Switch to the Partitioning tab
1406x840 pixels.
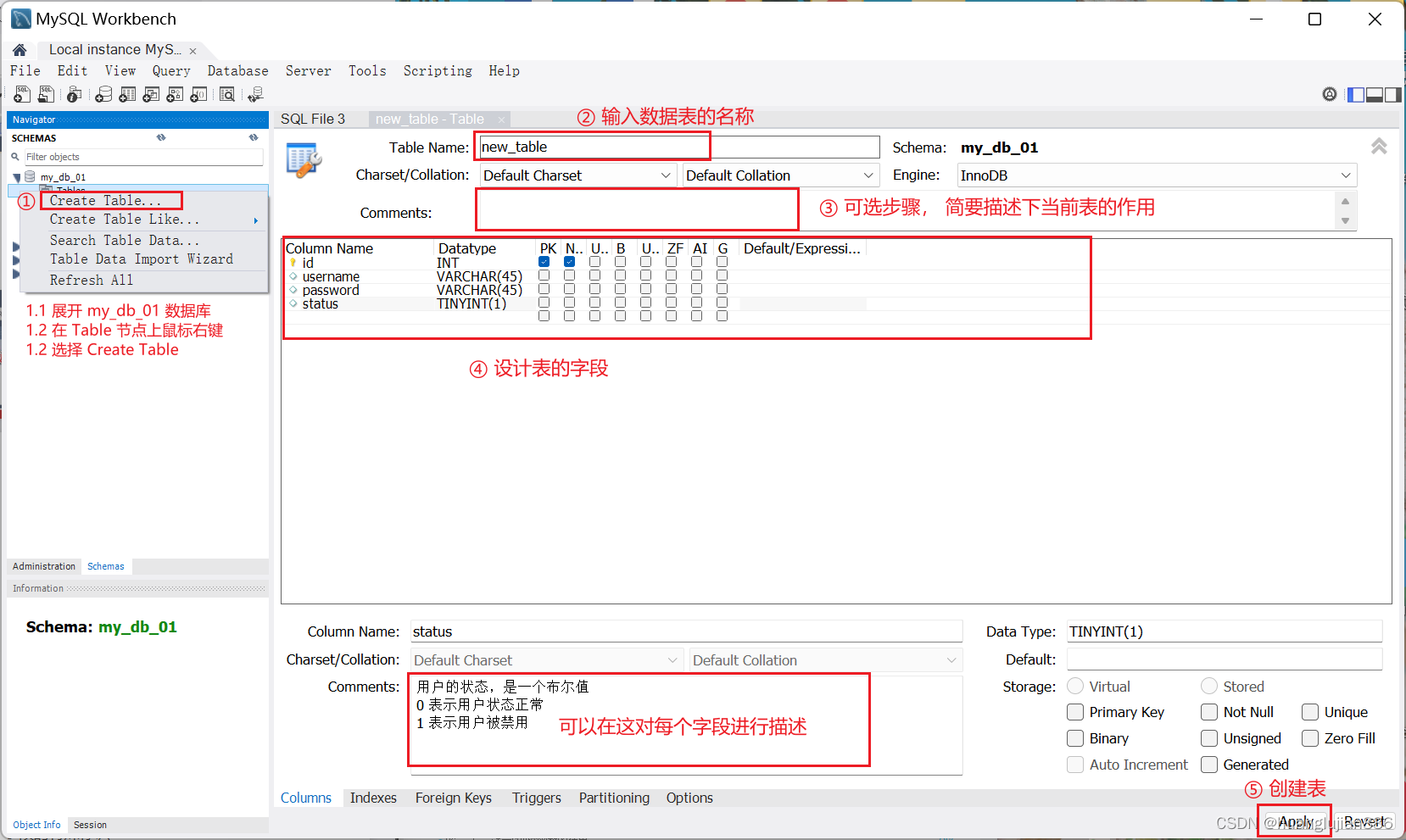click(614, 798)
